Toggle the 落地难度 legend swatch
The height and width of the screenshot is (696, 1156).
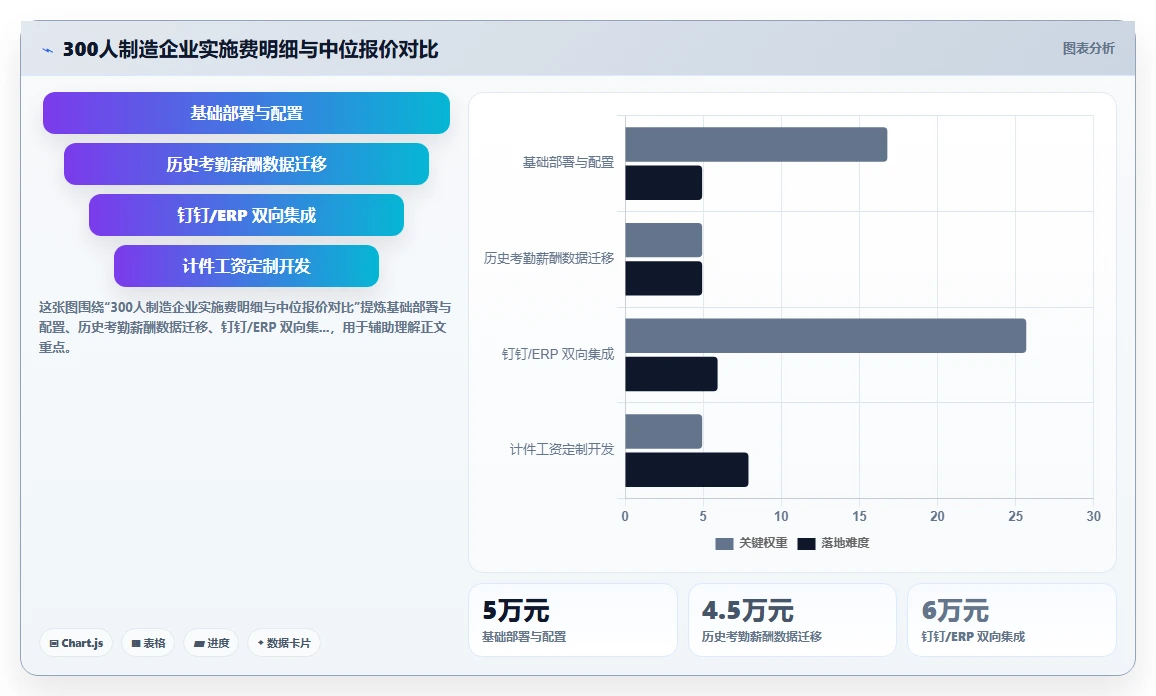[806, 543]
